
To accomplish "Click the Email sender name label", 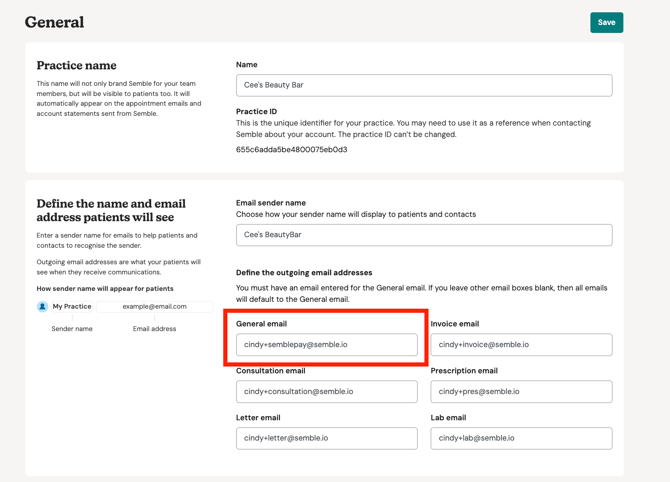I will pyautogui.click(x=271, y=203).
